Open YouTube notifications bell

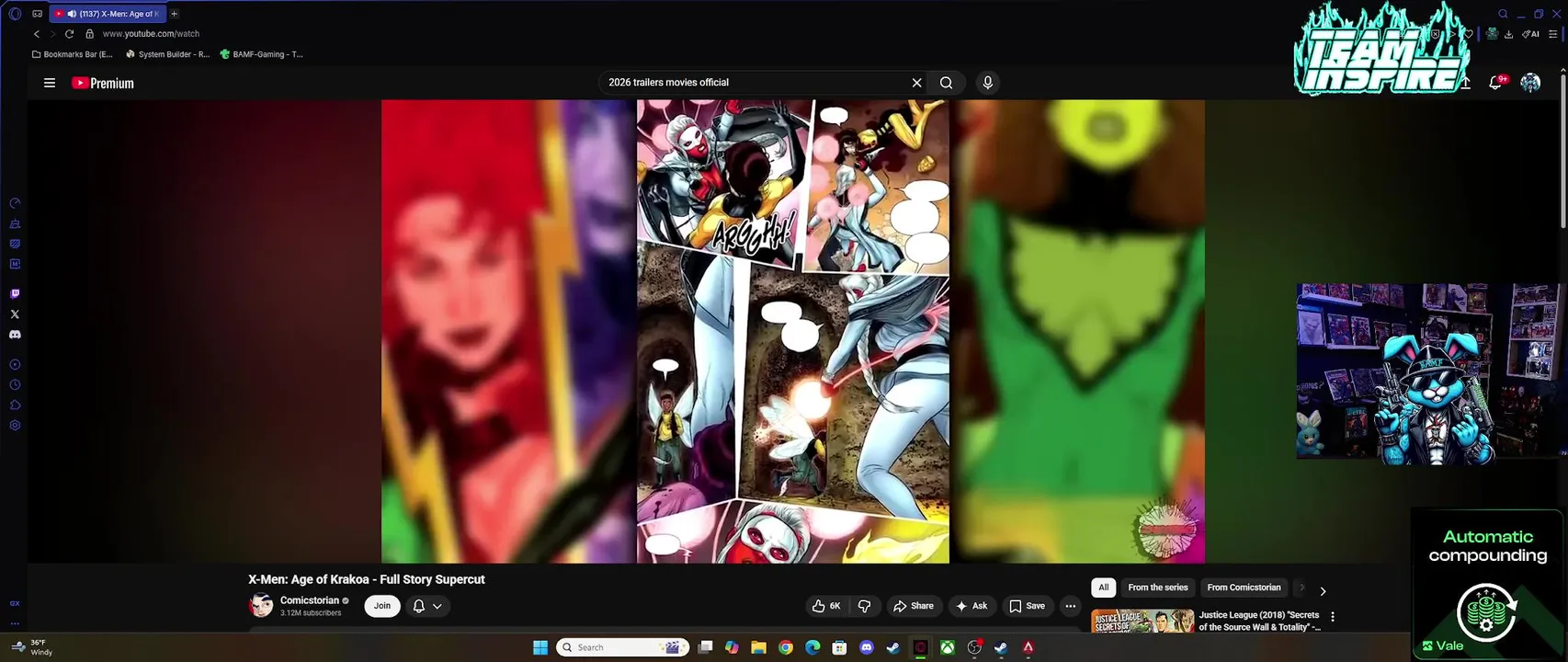coord(1496,83)
